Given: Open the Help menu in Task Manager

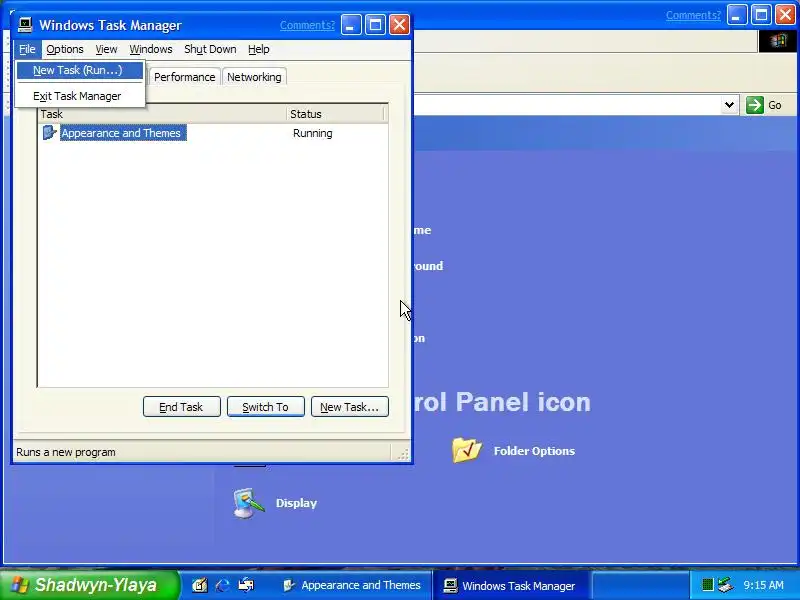Looking at the screenshot, I should click(259, 49).
